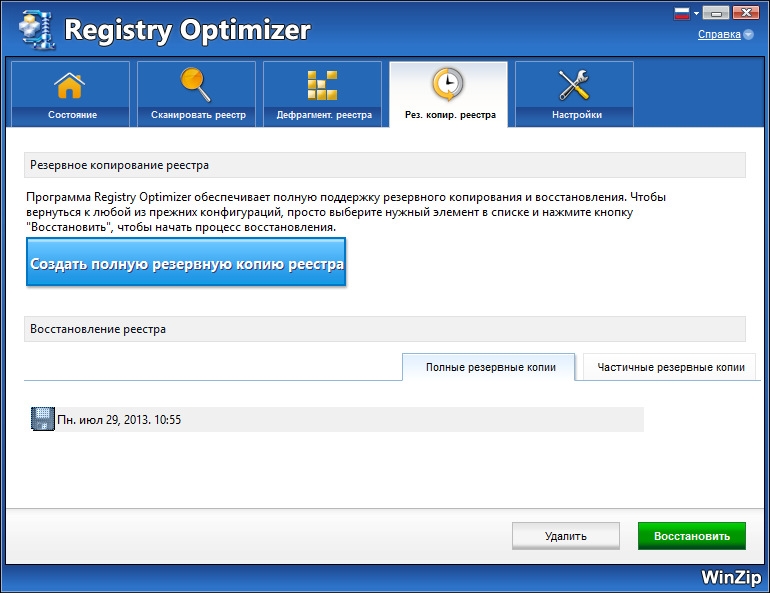Close the Registry Optimizer window
This screenshot has height=593, width=770.
click(x=746, y=13)
